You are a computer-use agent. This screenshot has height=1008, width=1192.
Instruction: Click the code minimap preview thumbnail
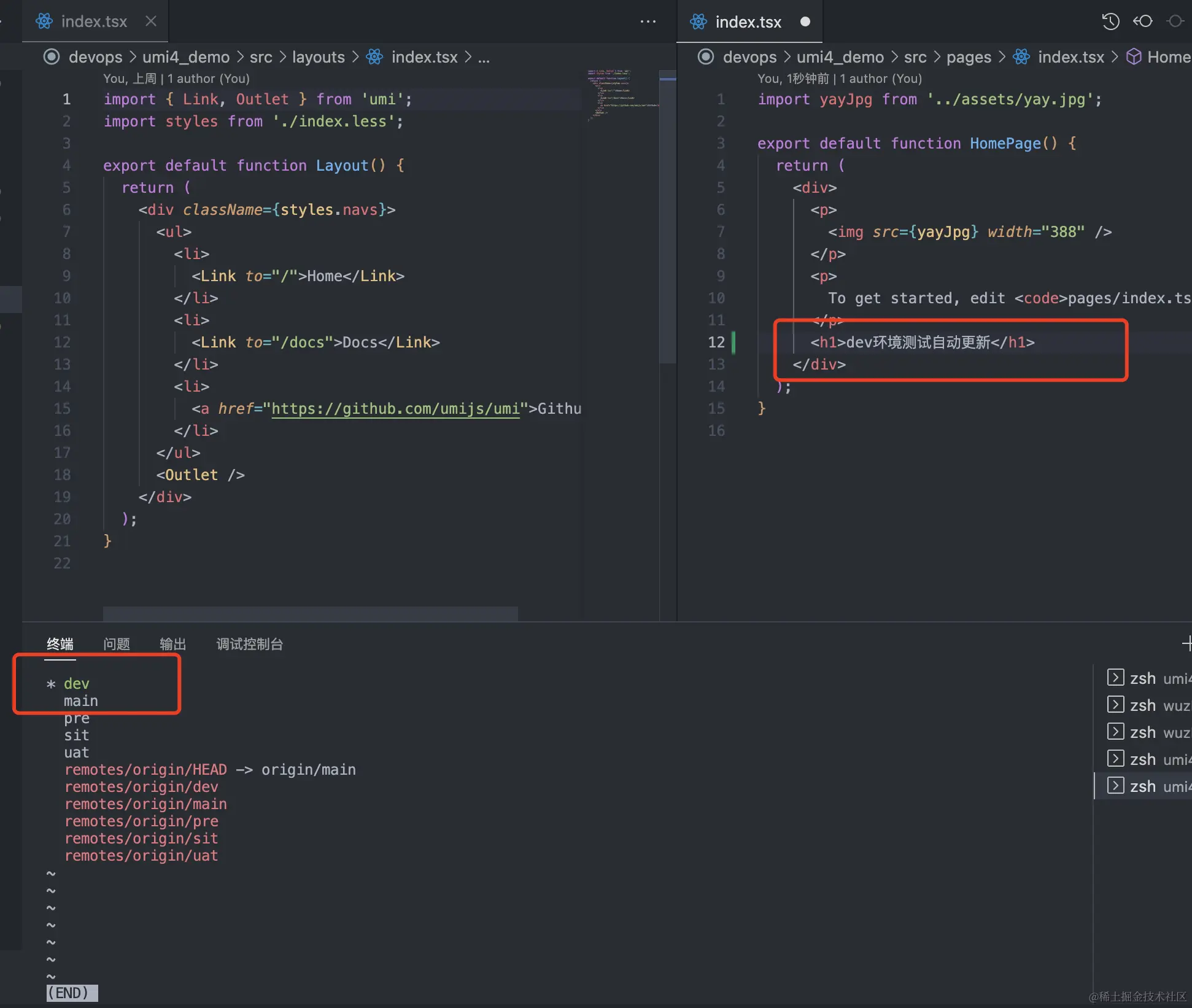tap(621, 95)
